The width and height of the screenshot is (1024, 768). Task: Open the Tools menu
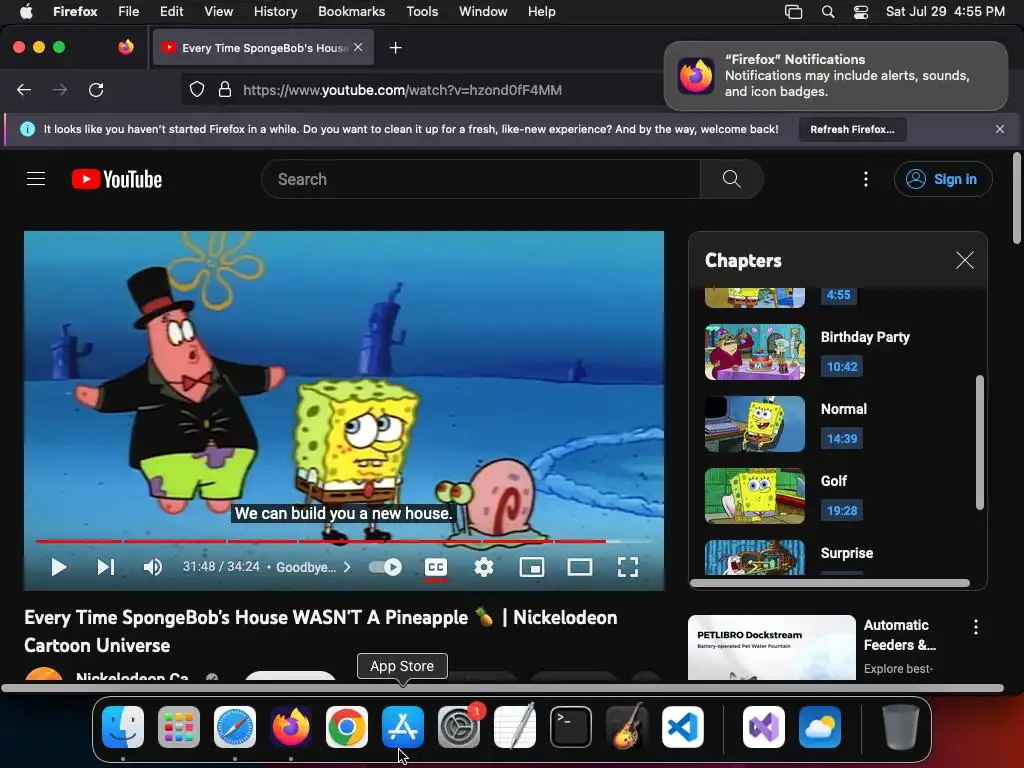click(422, 11)
